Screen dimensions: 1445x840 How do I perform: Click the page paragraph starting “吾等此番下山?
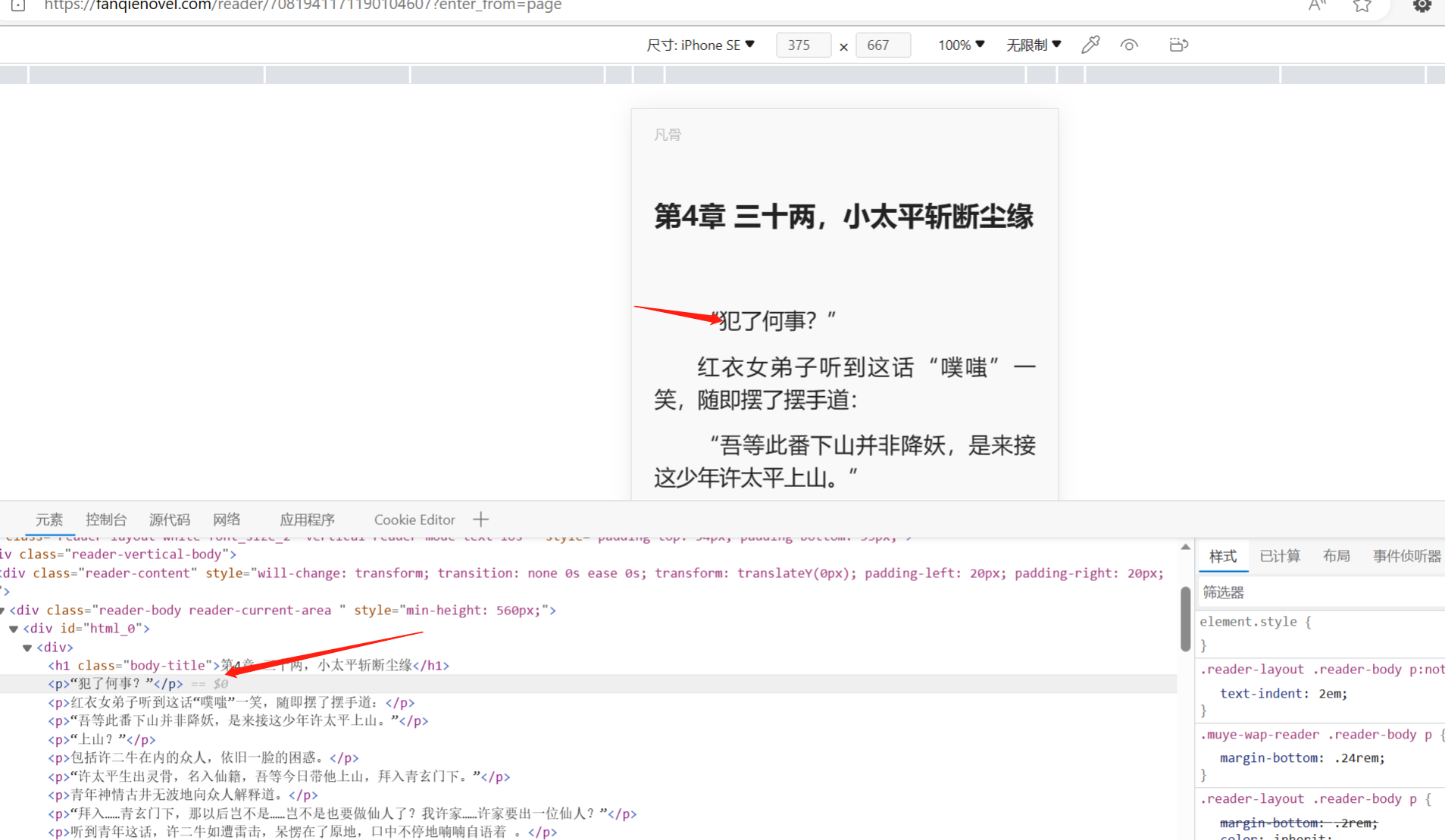pyautogui.click(x=845, y=461)
